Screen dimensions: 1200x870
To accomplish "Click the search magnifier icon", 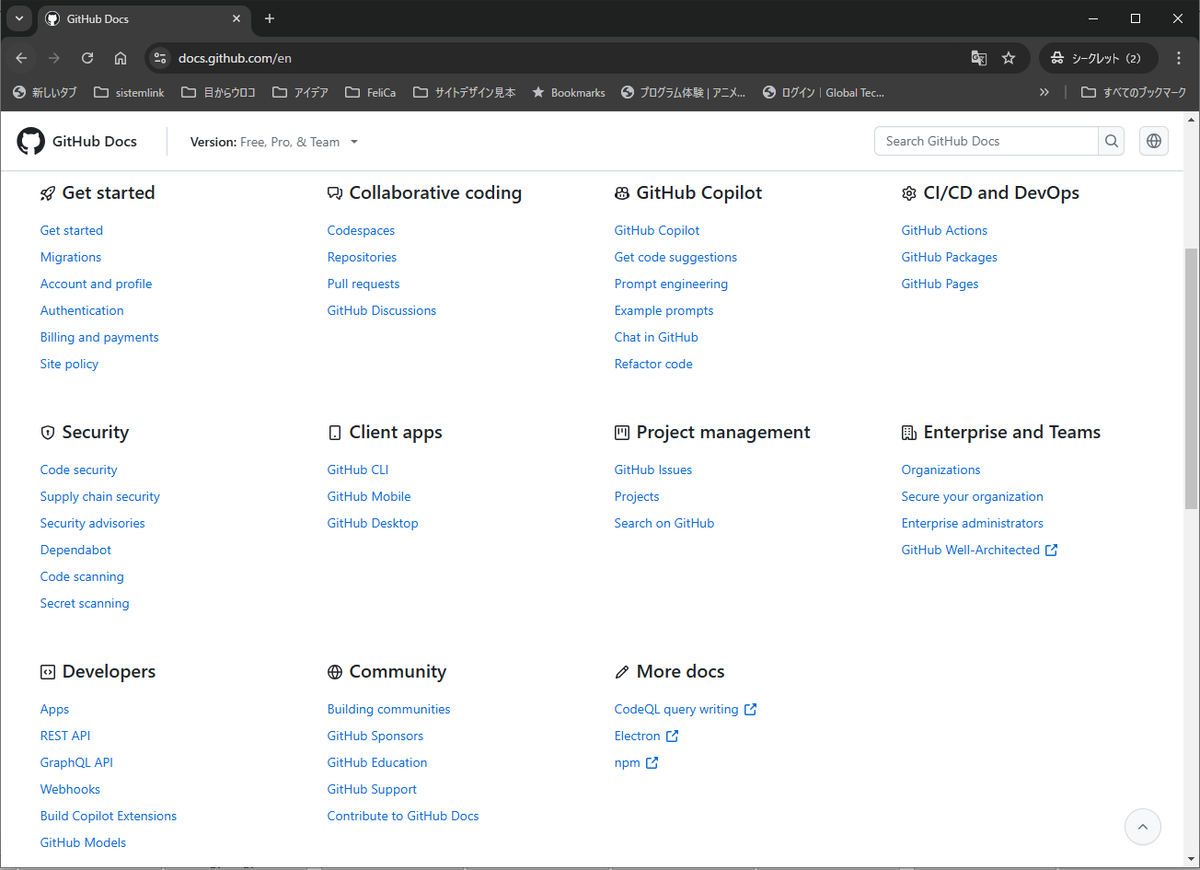I will [x=1110, y=141].
